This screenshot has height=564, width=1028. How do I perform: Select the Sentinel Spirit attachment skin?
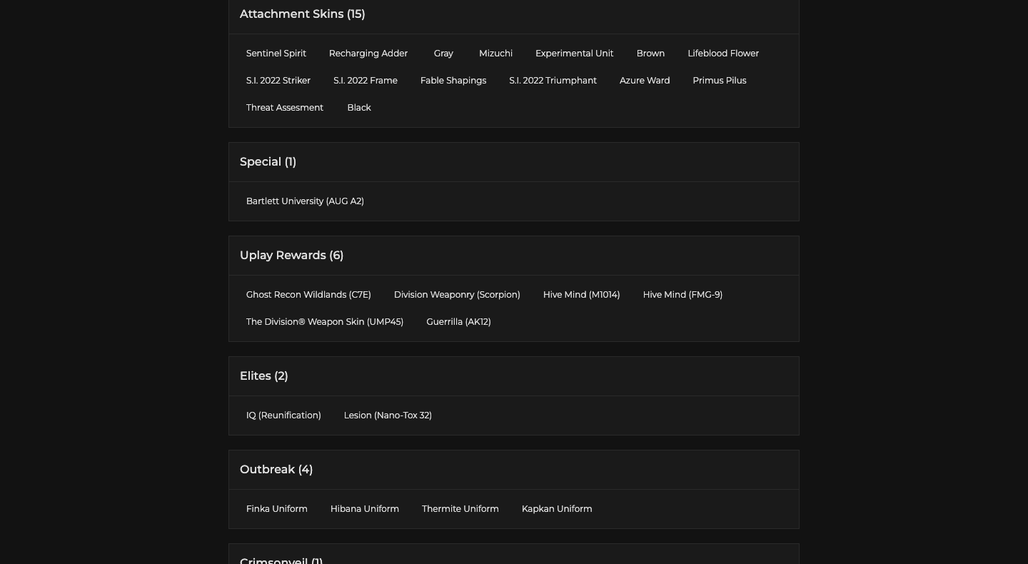click(276, 53)
